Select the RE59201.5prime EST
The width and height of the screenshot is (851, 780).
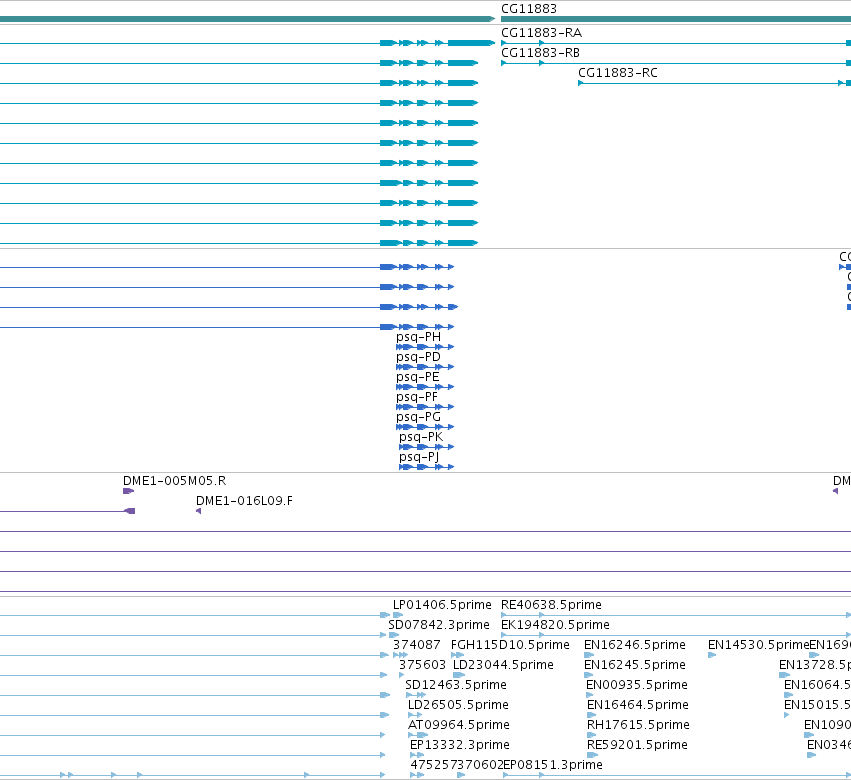(x=637, y=745)
